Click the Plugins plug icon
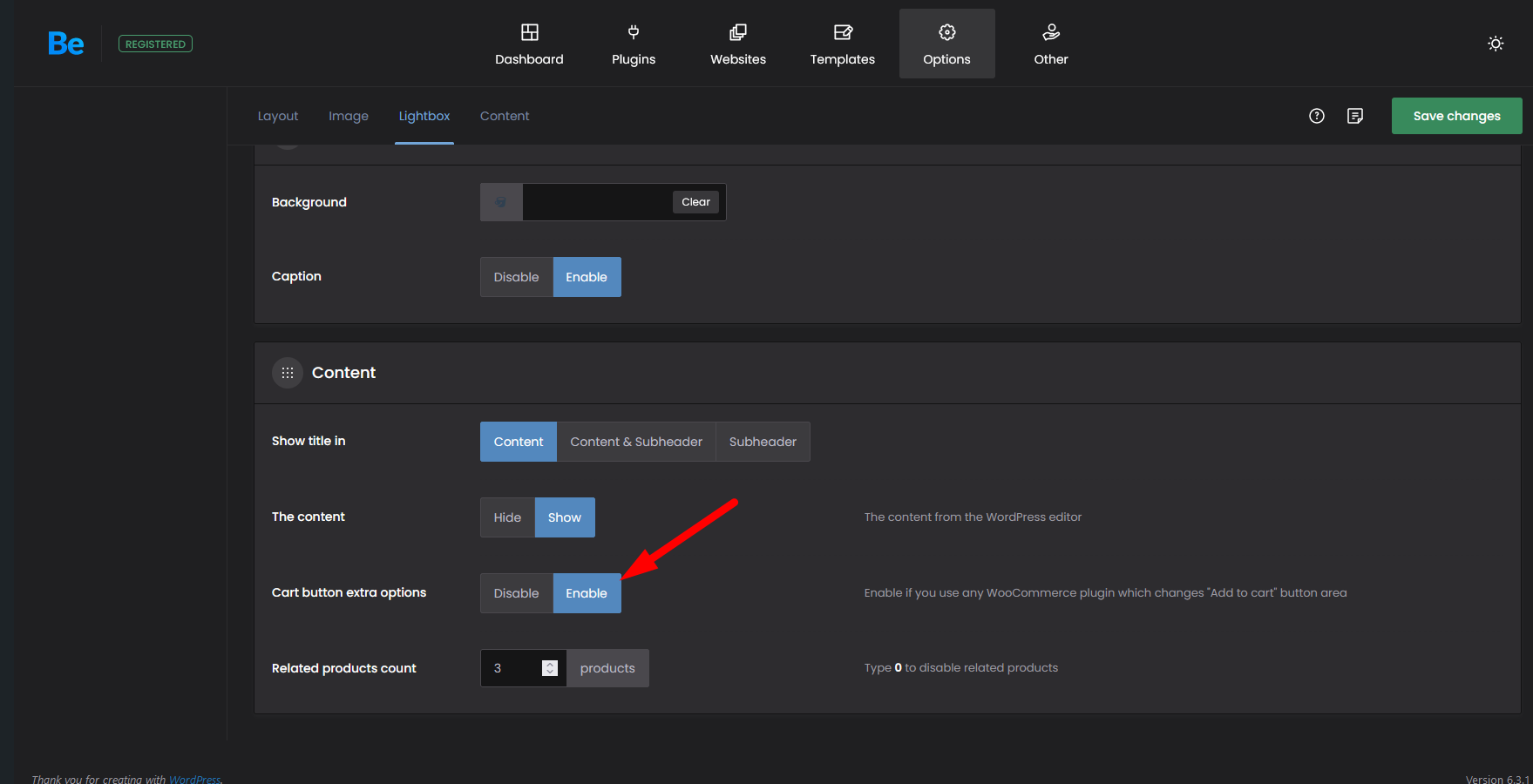Viewport: 1533px width, 784px height. tap(634, 32)
